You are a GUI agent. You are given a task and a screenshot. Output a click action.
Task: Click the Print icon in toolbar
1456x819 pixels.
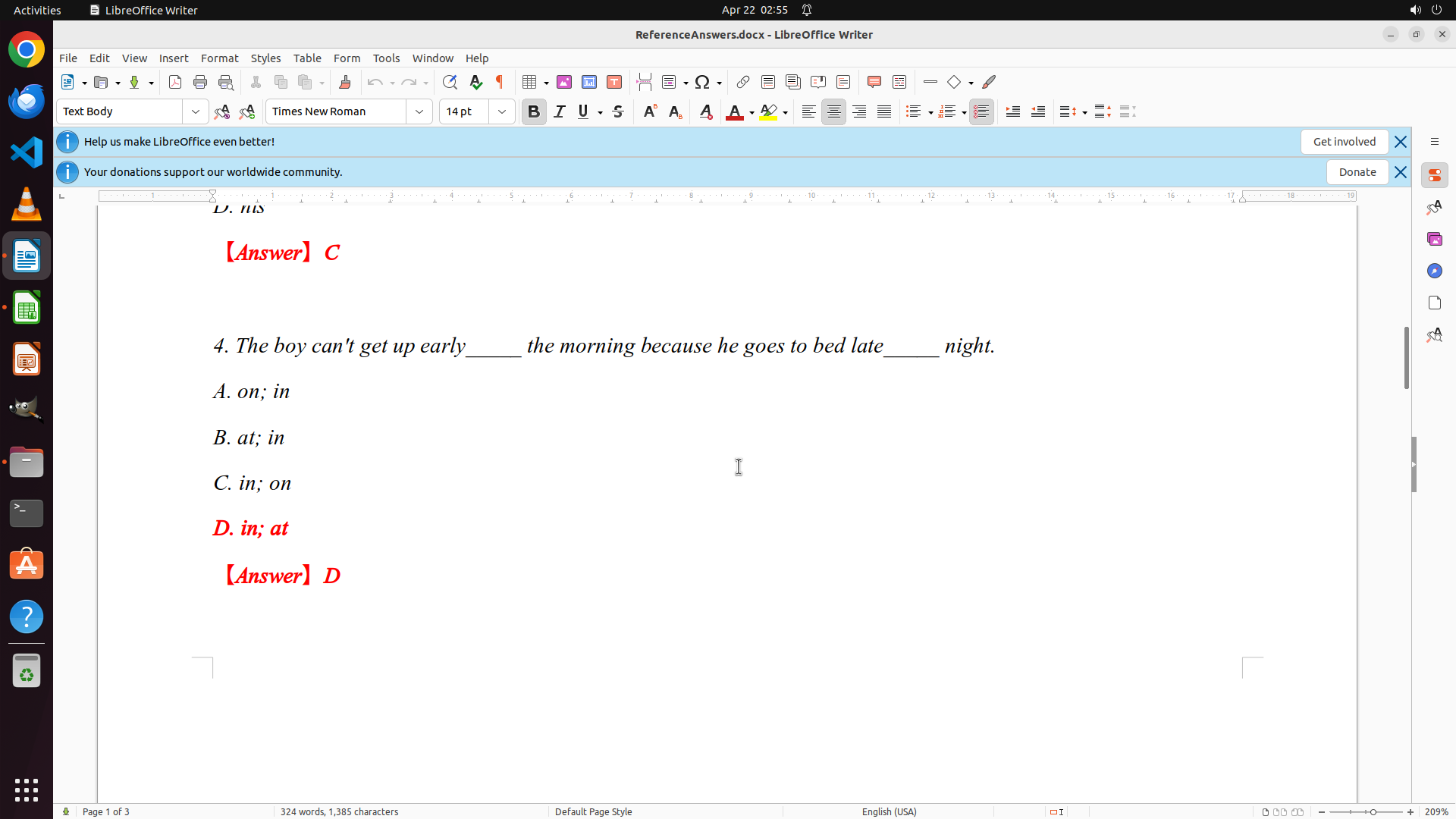point(200,82)
